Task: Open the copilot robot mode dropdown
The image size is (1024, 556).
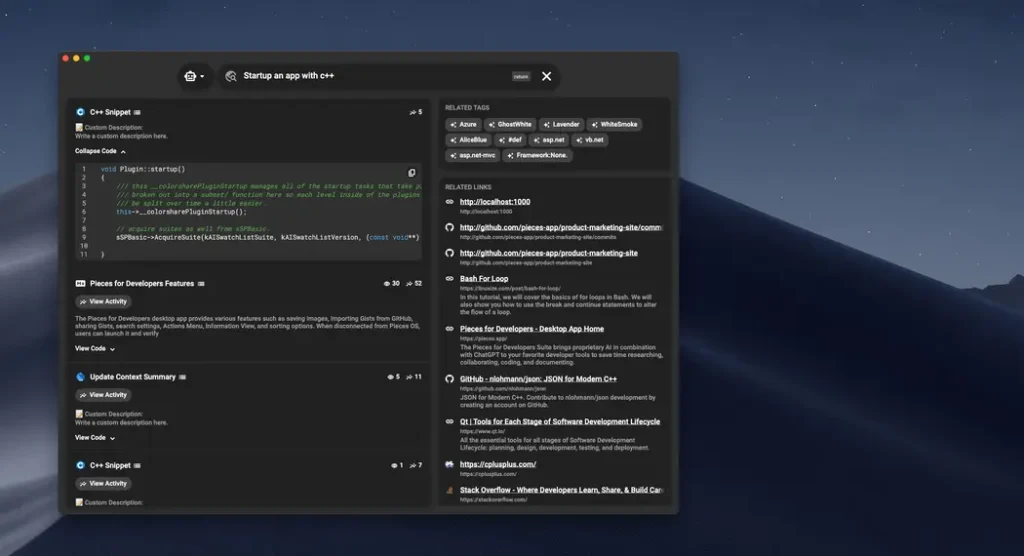Action: click(194, 76)
